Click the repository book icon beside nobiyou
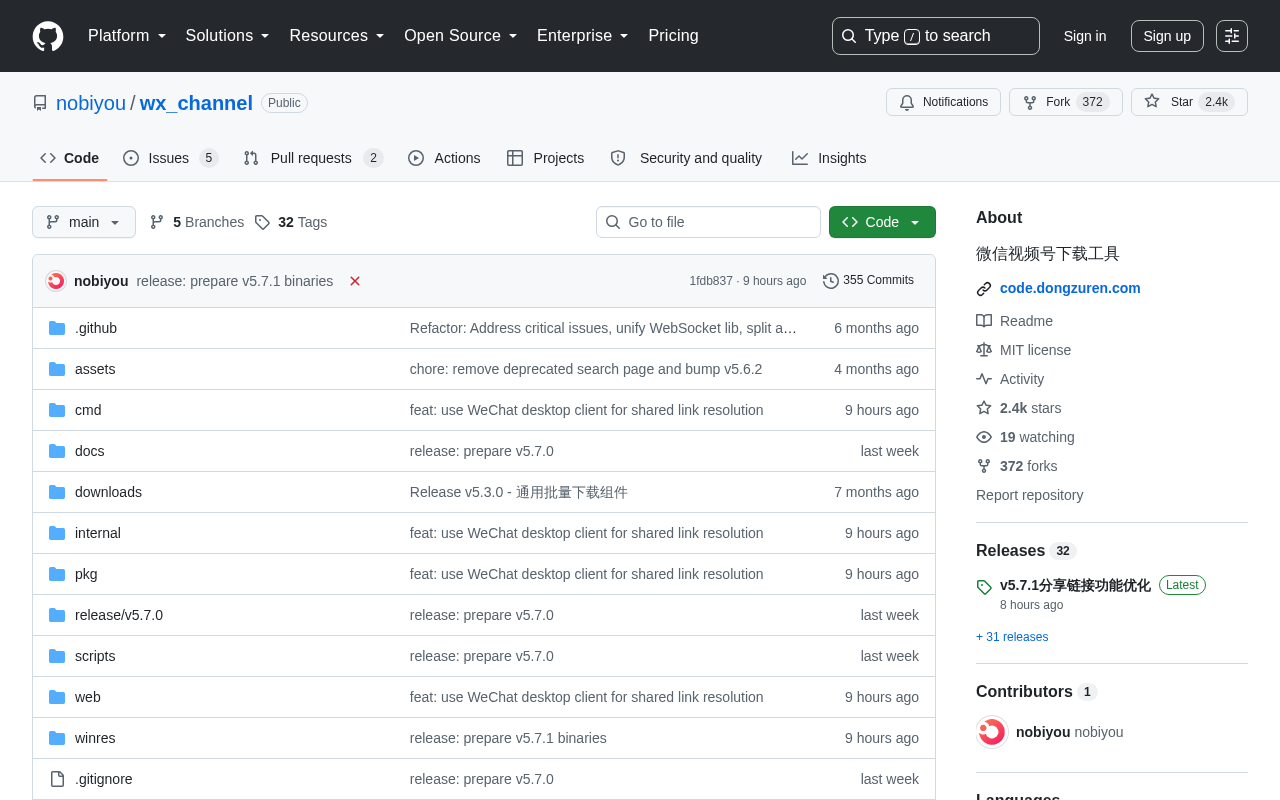Viewport: 1280px width, 800px height. click(x=40, y=103)
